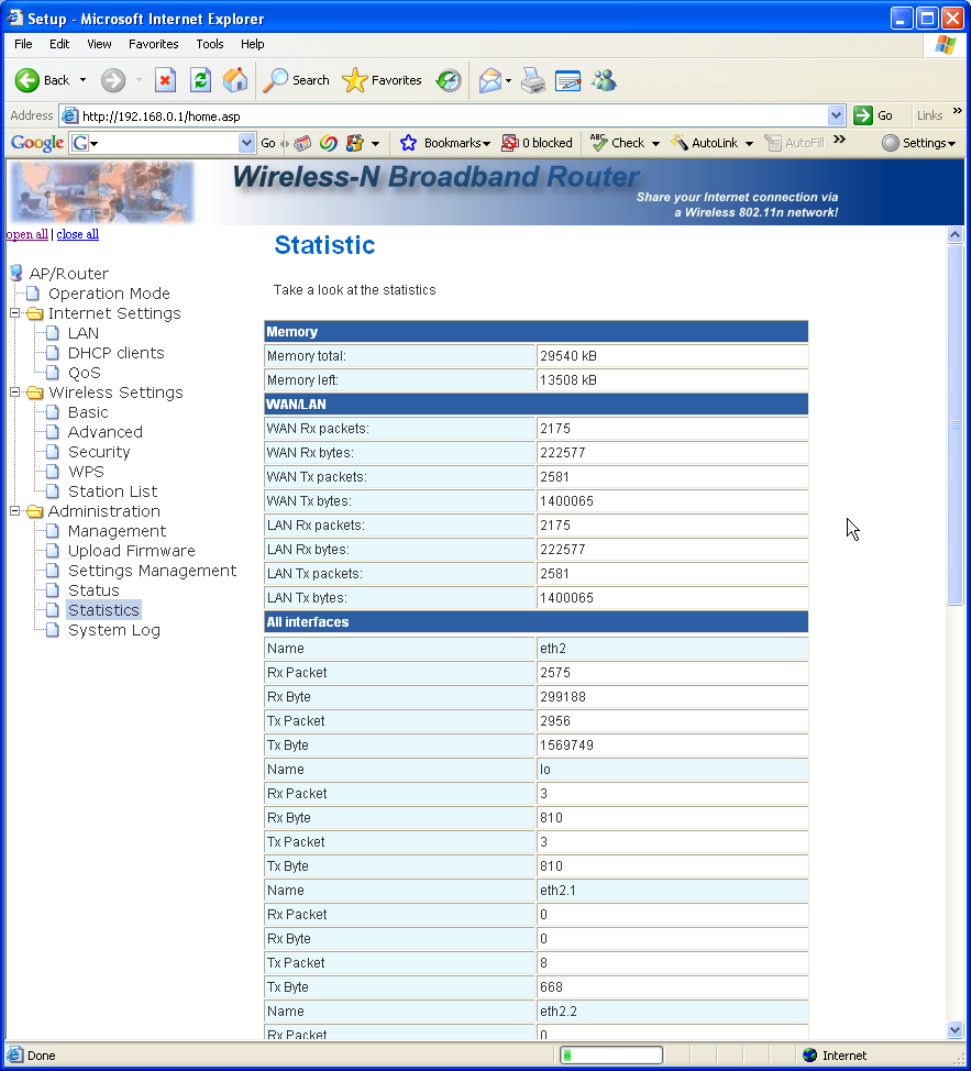
Task: Open the Edit menu
Action: (59, 44)
